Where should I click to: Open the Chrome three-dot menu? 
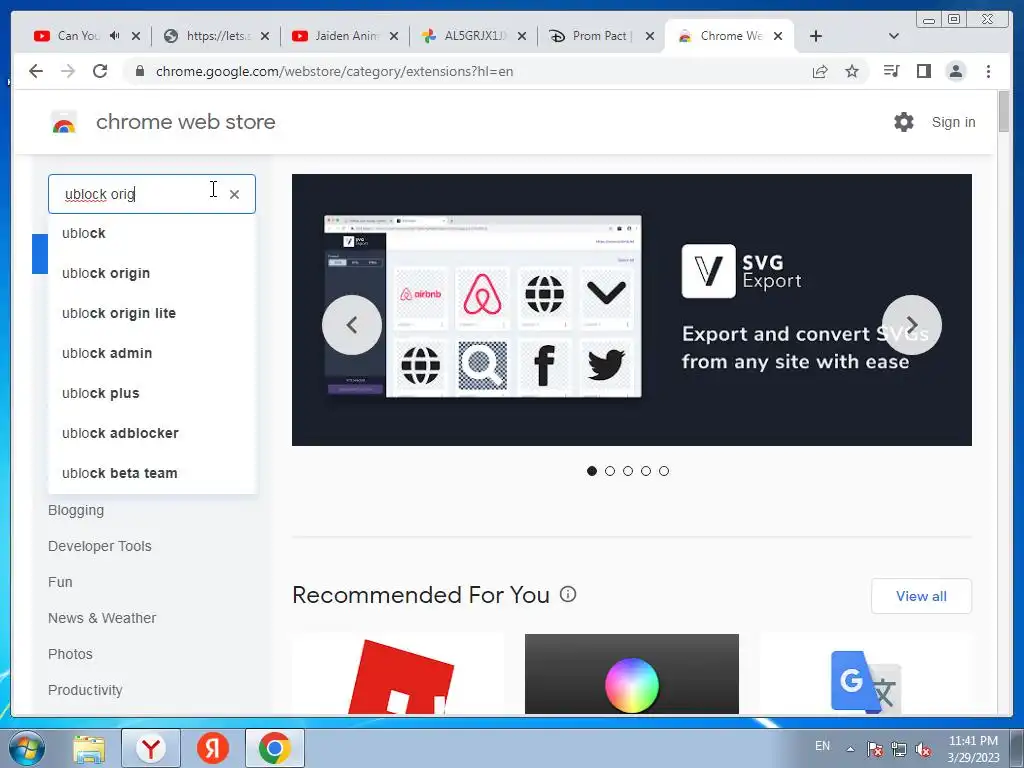click(989, 71)
